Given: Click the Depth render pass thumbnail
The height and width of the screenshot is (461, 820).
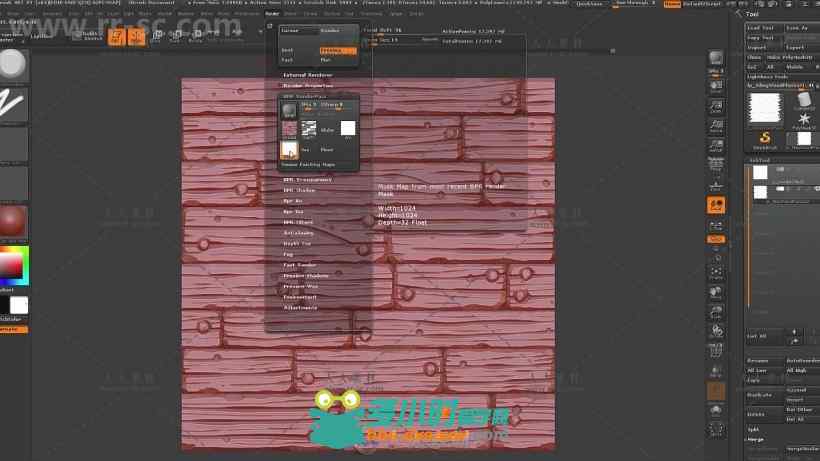Looking at the screenshot, I should click(x=309, y=129).
